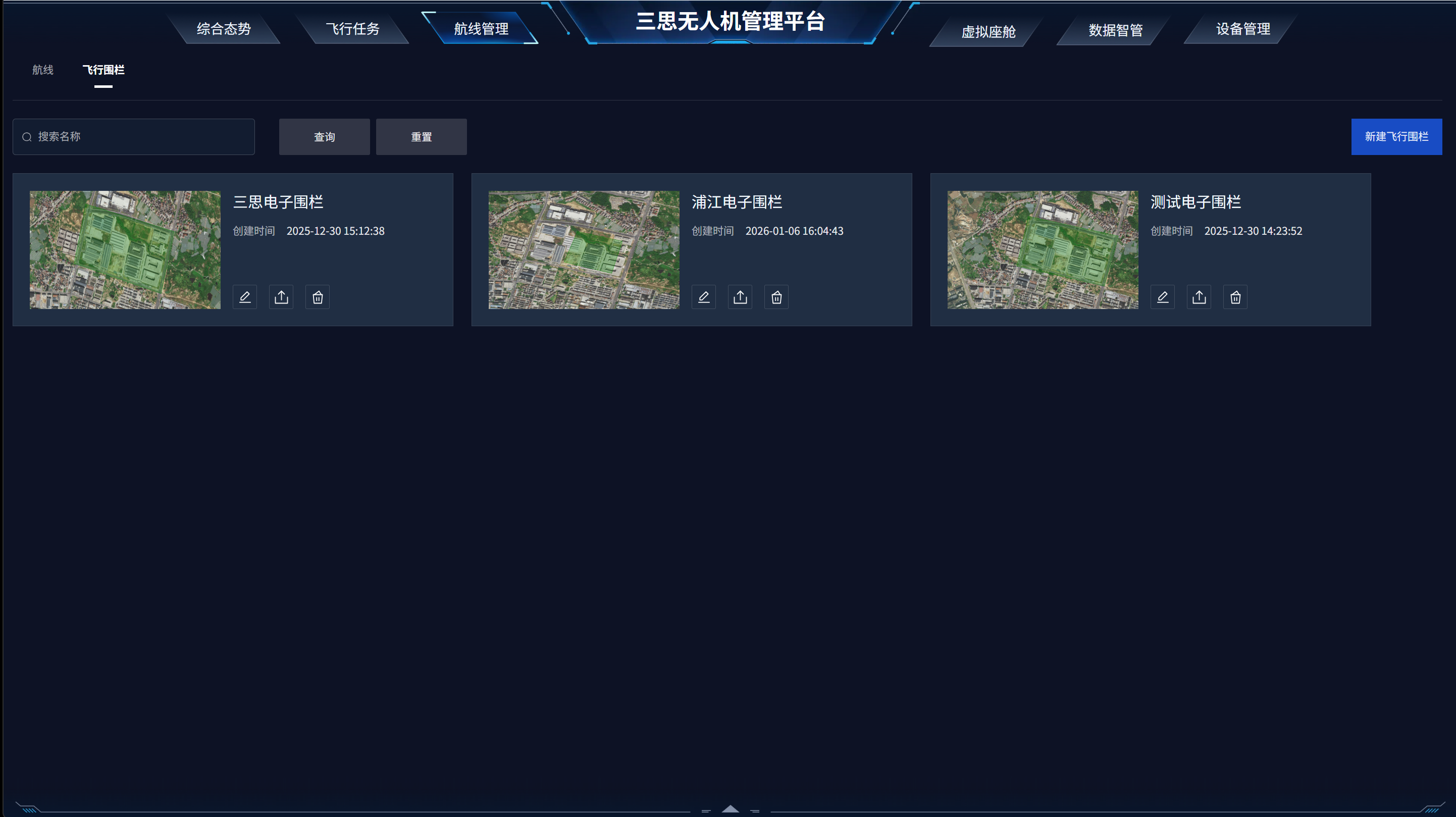Switch to the 航线 sub-tab
This screenshot has height=817, width=1456.
43,70
